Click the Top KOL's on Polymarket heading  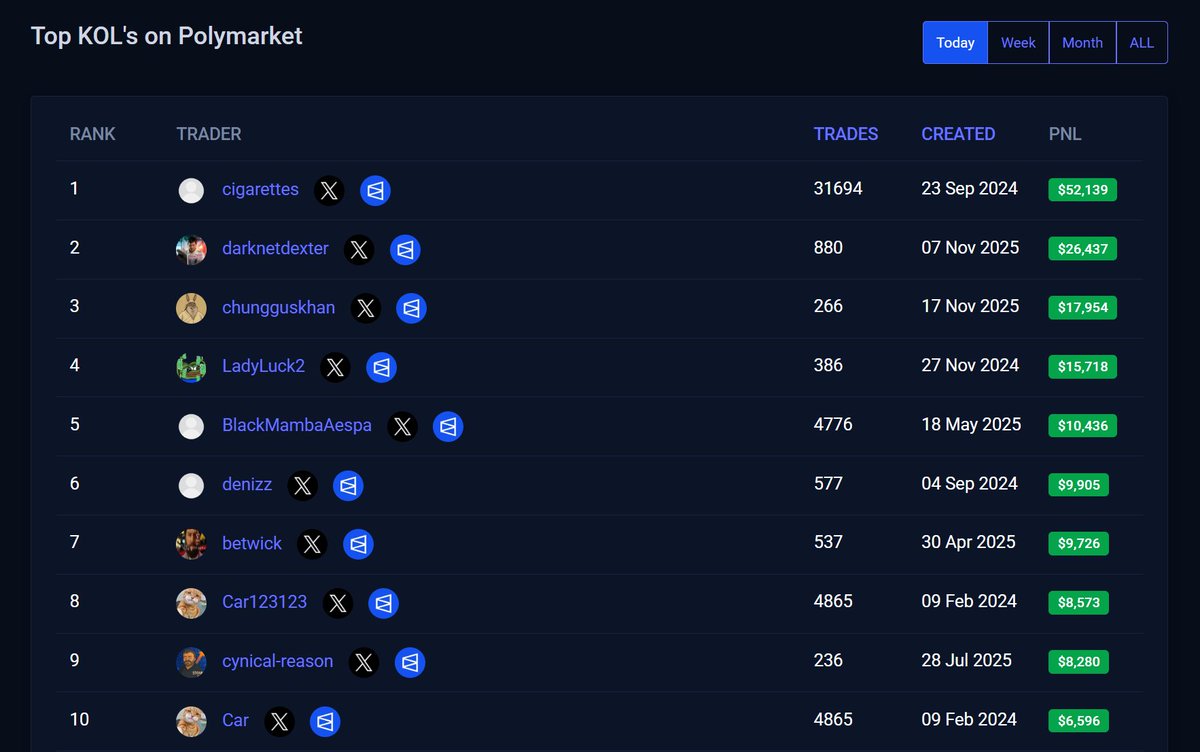[x=167, y=36]
